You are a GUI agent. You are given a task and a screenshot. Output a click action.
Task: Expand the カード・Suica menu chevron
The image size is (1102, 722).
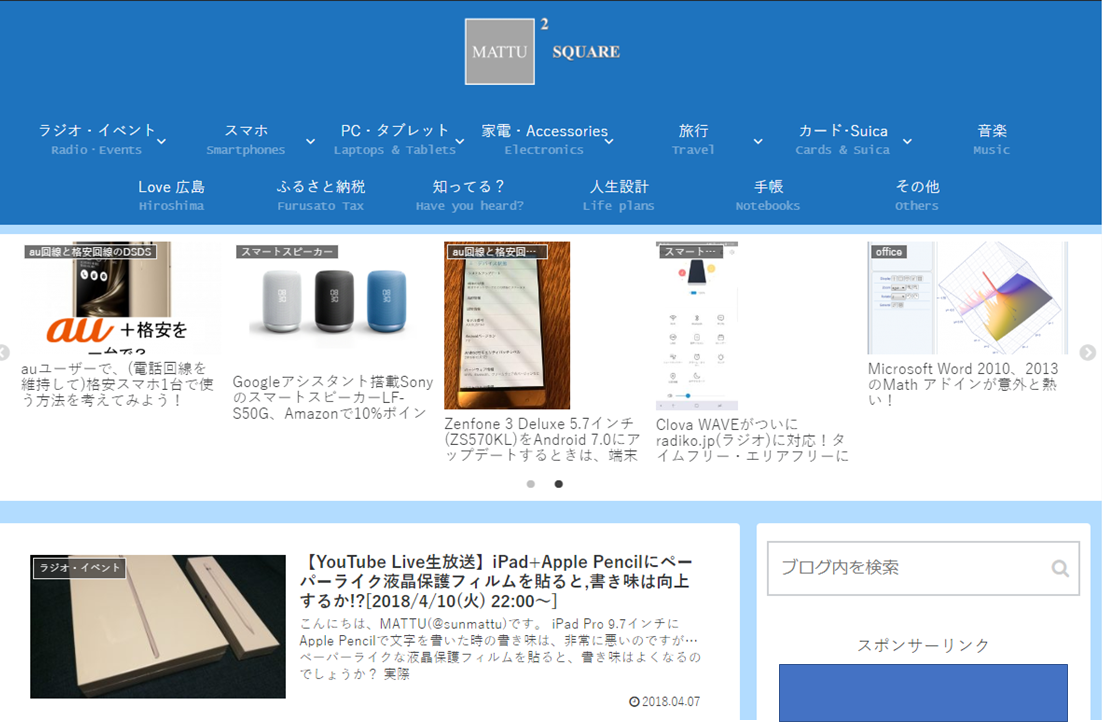coord(907,141)
